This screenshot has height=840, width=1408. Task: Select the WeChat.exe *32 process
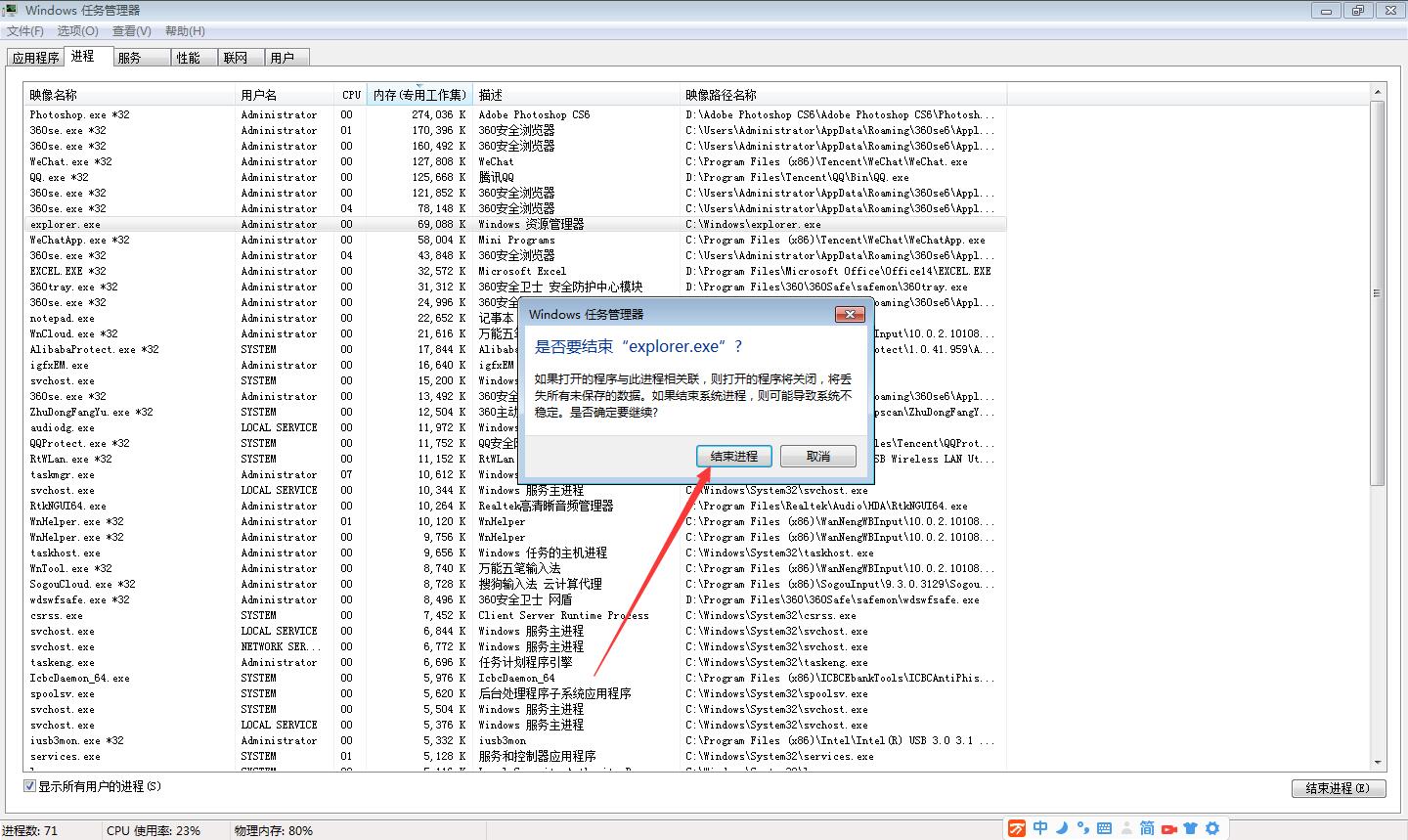point(515,161)
